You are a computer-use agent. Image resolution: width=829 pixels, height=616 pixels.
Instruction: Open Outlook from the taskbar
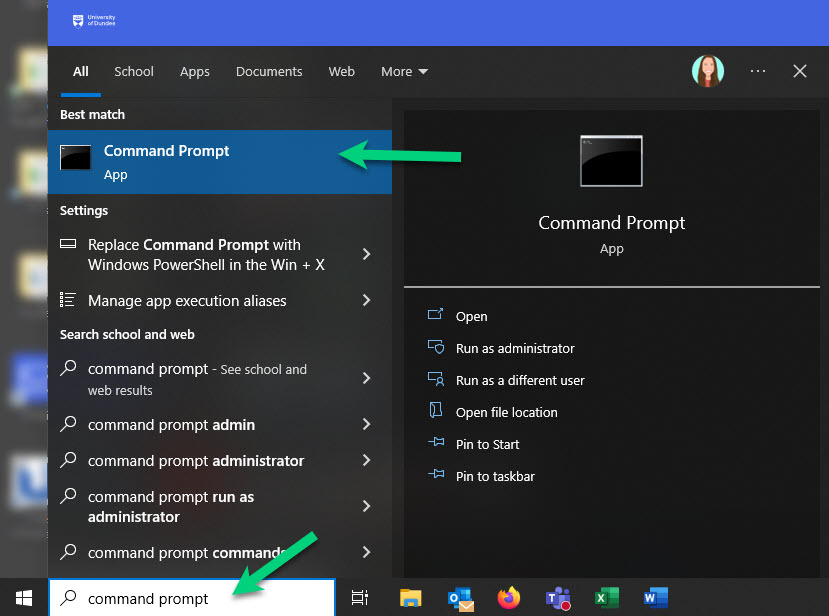tap(460, 599)
